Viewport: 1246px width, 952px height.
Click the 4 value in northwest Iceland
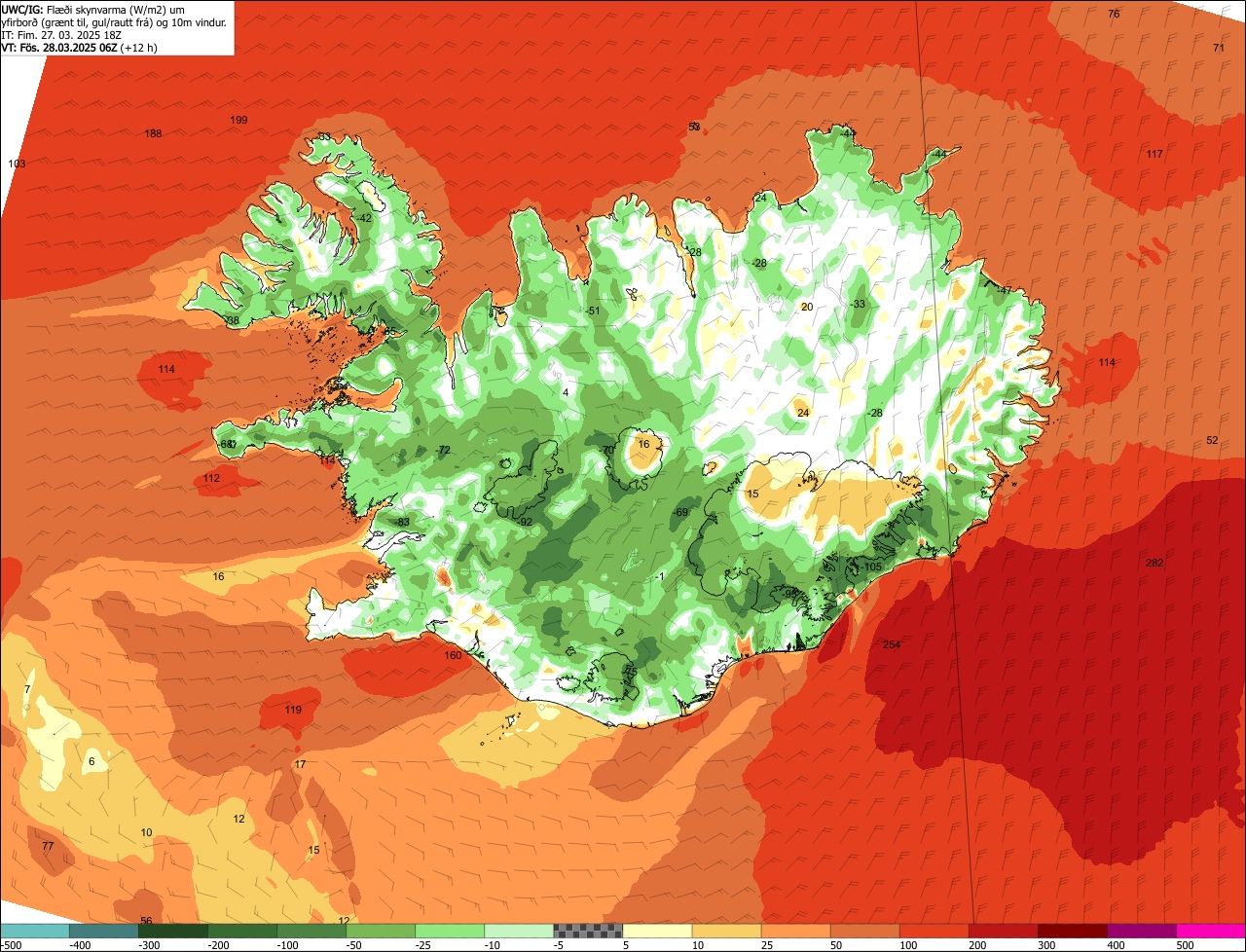[x=565, y=392]
